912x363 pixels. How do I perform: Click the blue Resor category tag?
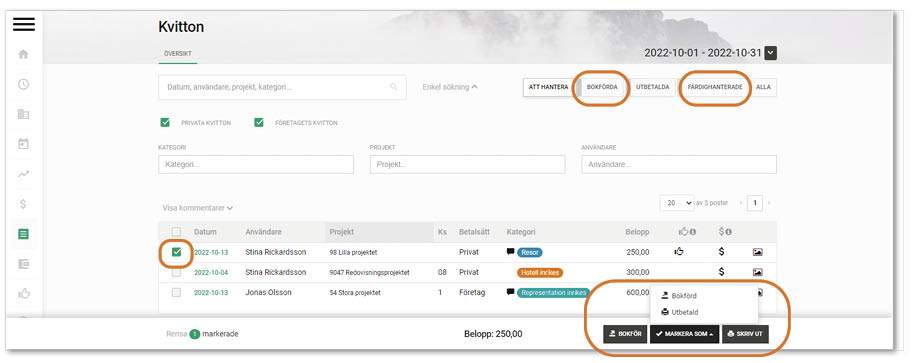(x=530, y=252)
